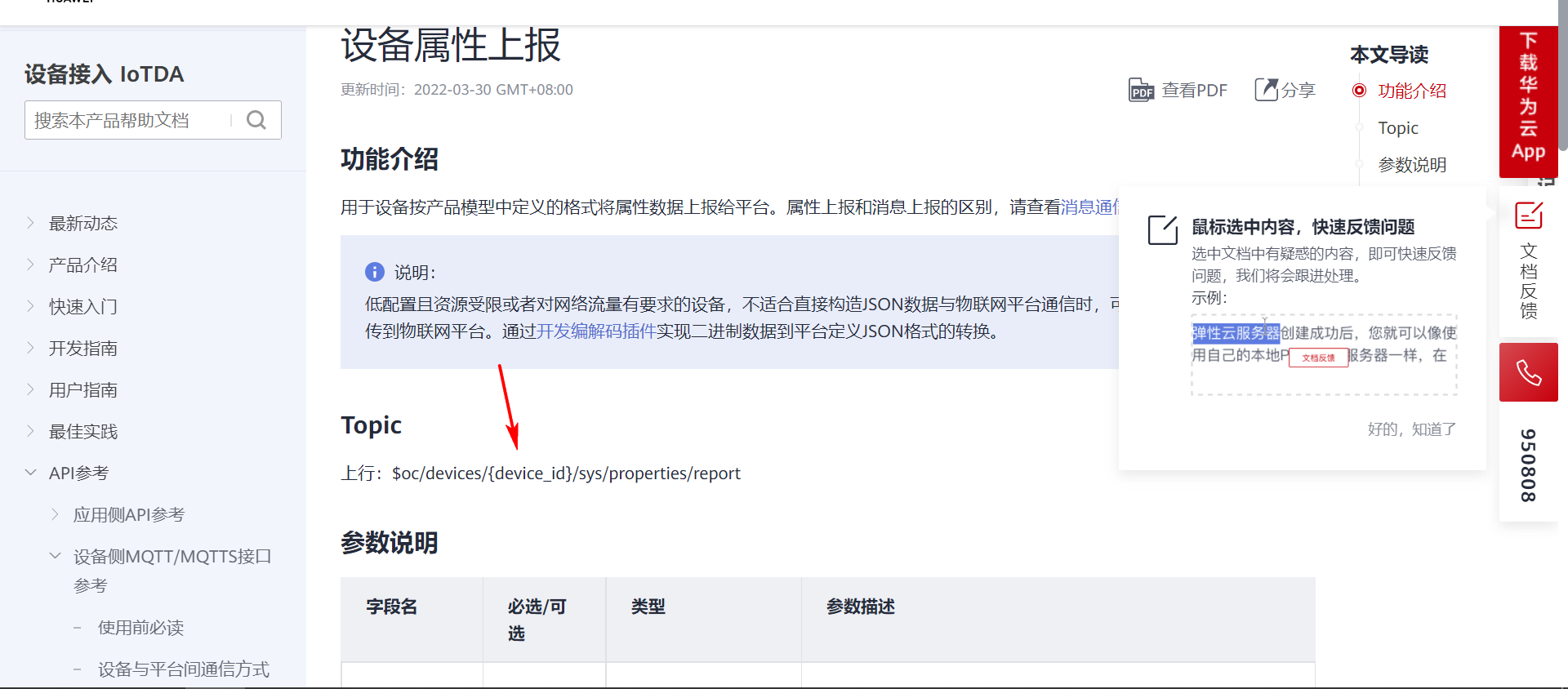The image size is (1568, 689).
Task: Click the 类型 column header
Action: tap(648, 607)
